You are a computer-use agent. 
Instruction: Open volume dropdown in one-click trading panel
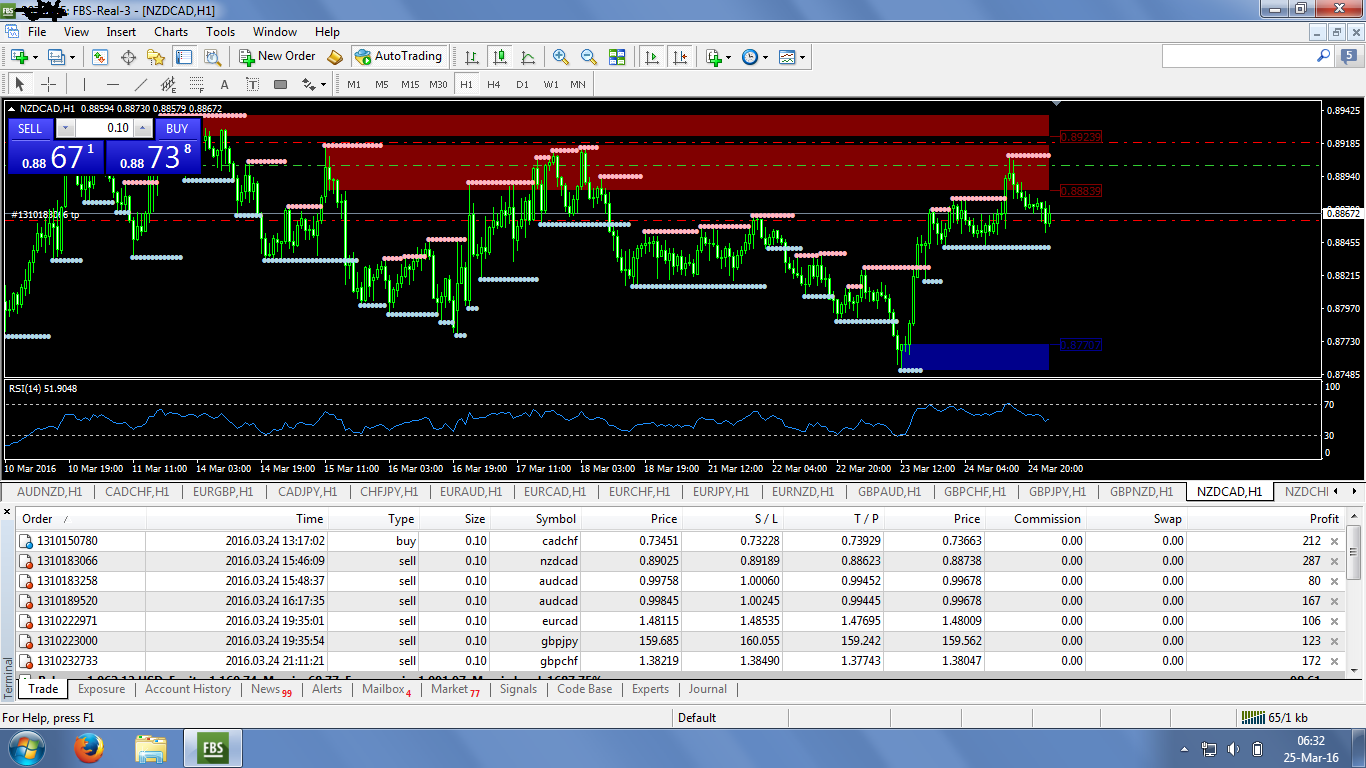[65, 128]
